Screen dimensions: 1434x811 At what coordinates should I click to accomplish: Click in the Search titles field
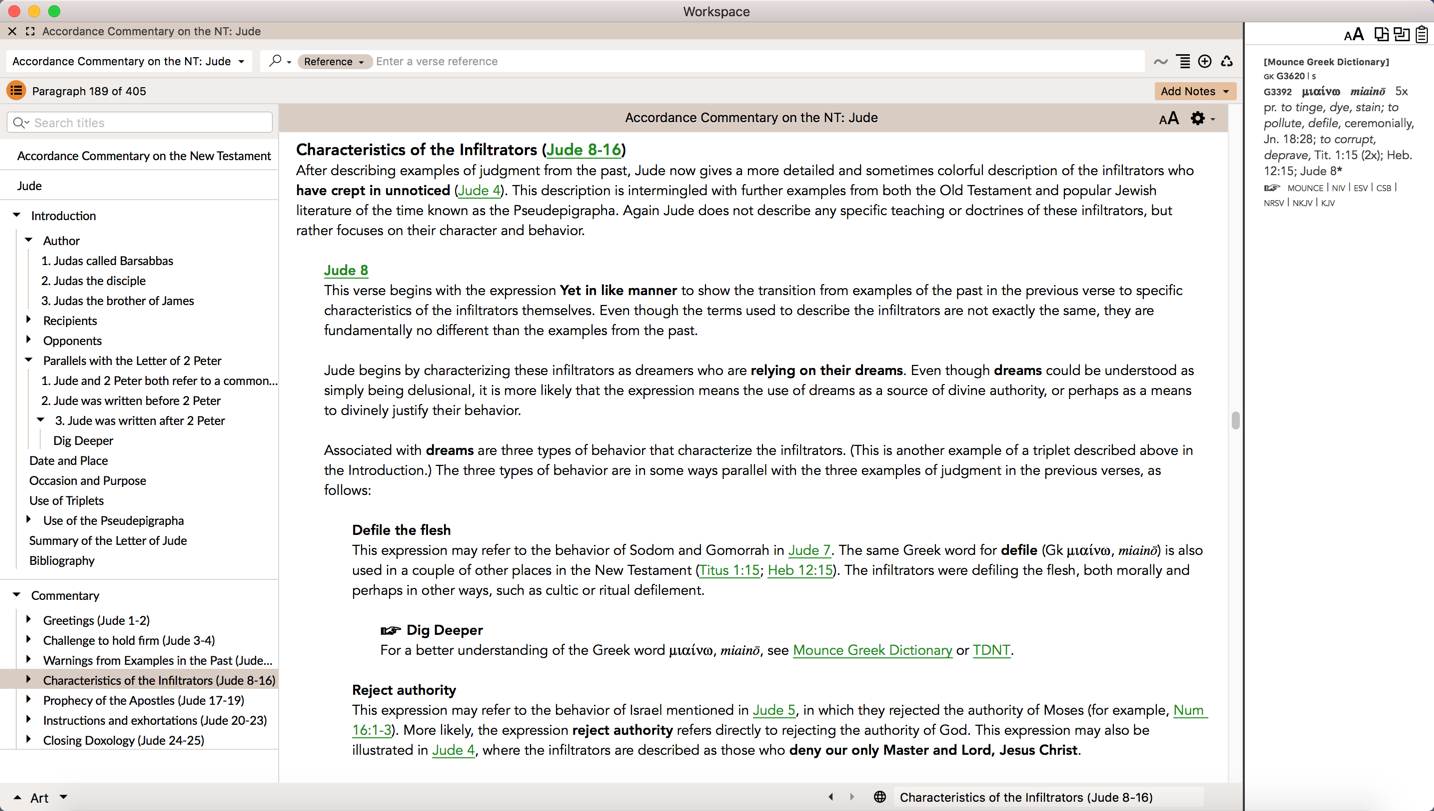(140, 123)
